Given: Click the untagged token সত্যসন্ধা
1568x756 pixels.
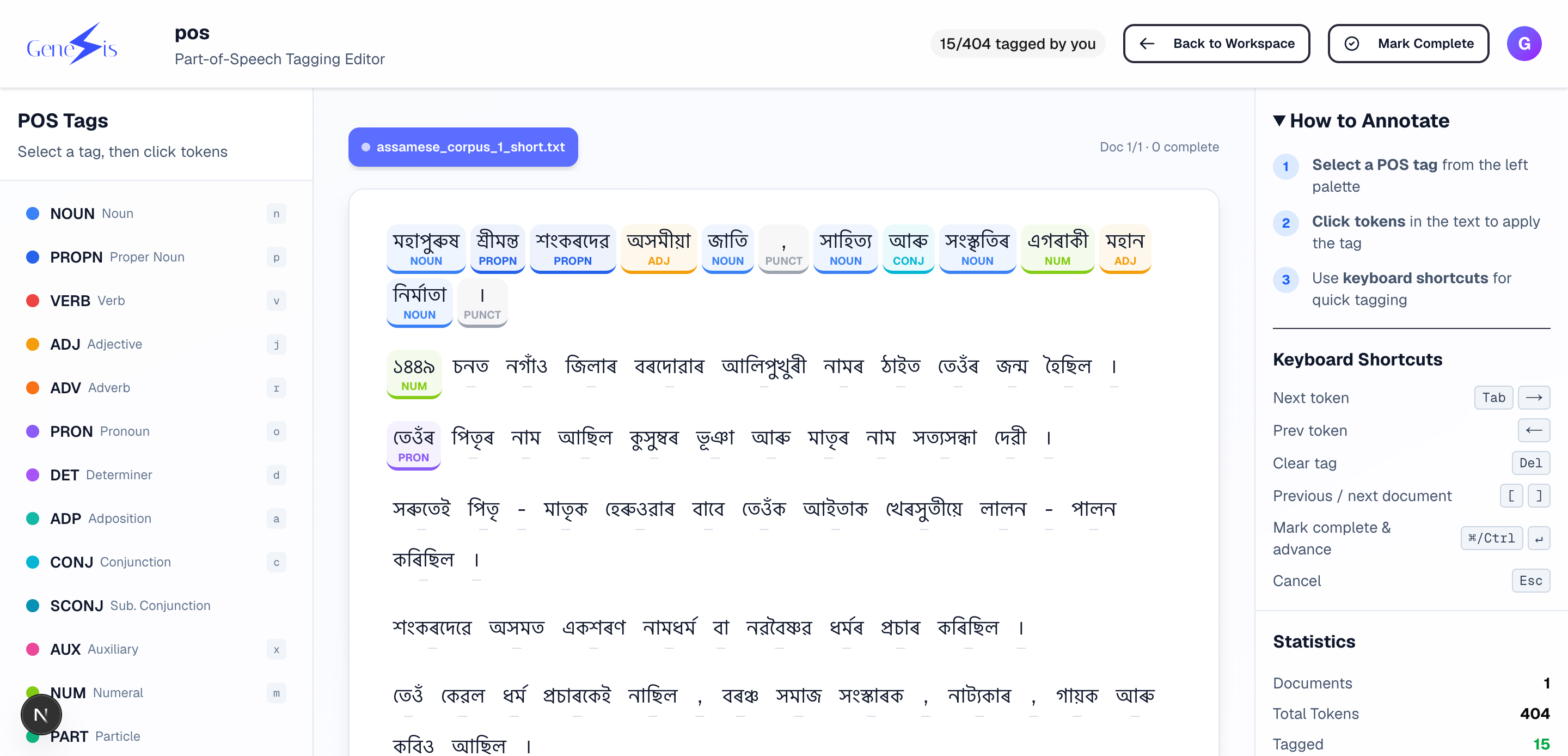Looking at the screenshot, I should point(944,439).
